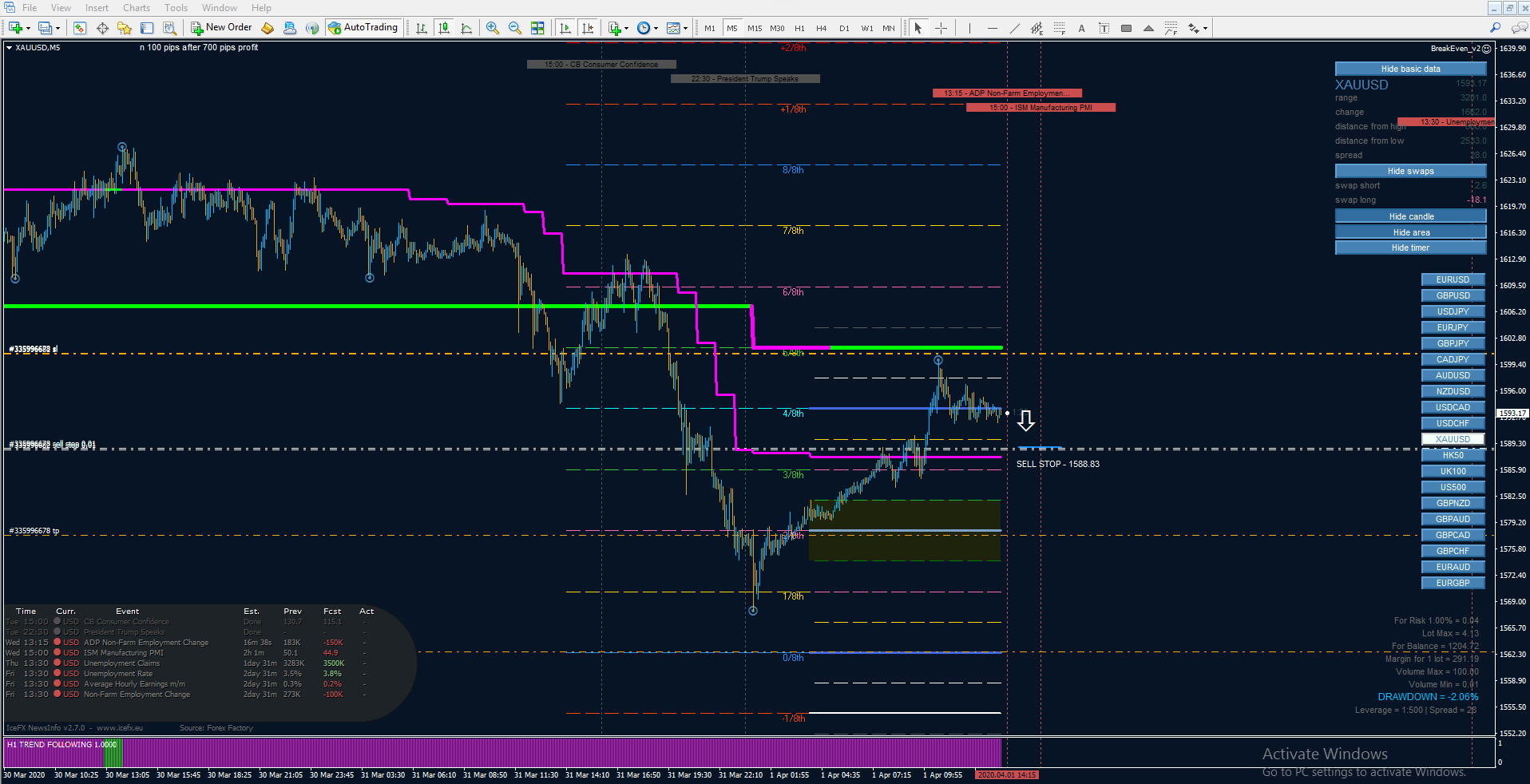Viewport: 1530px width, 784px height.
Task: Select the Triangle drawing tool
Action: tap(1148, 28)
